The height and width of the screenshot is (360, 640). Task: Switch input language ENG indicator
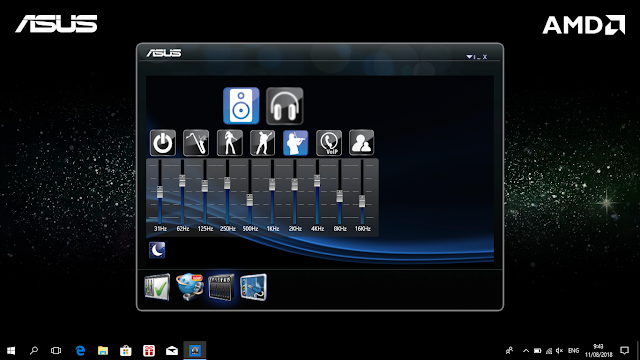click(573, 351)
